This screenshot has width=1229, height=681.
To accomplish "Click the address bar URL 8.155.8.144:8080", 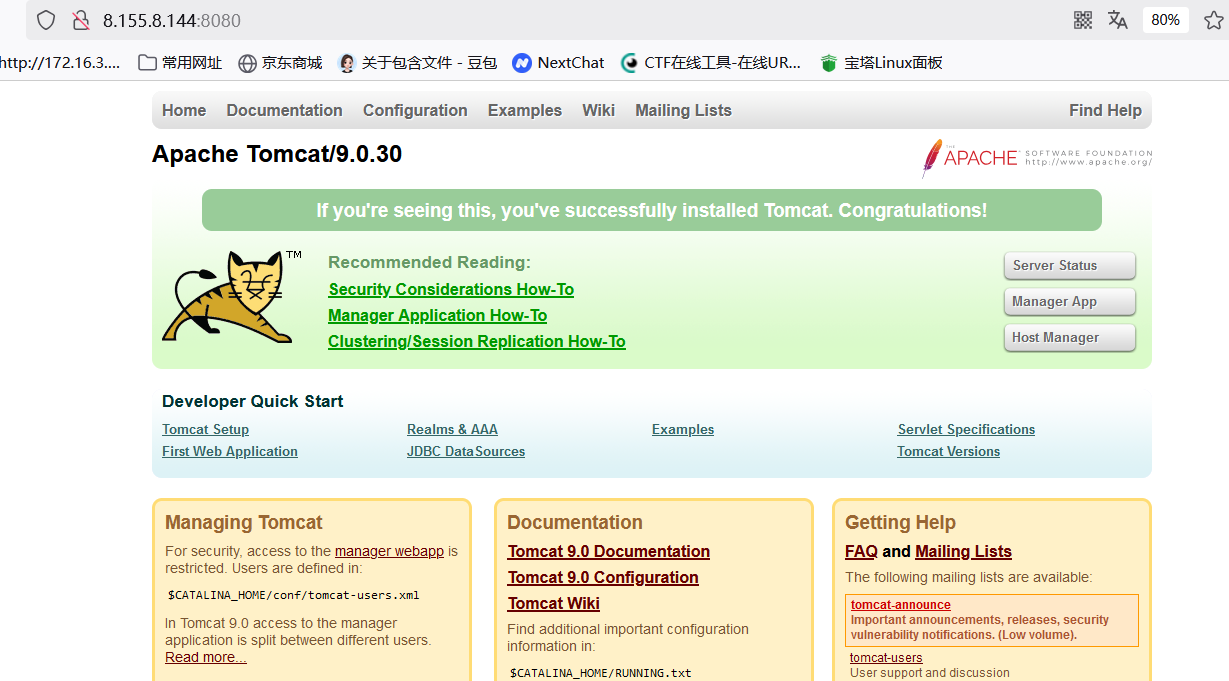I will (172, 20).
